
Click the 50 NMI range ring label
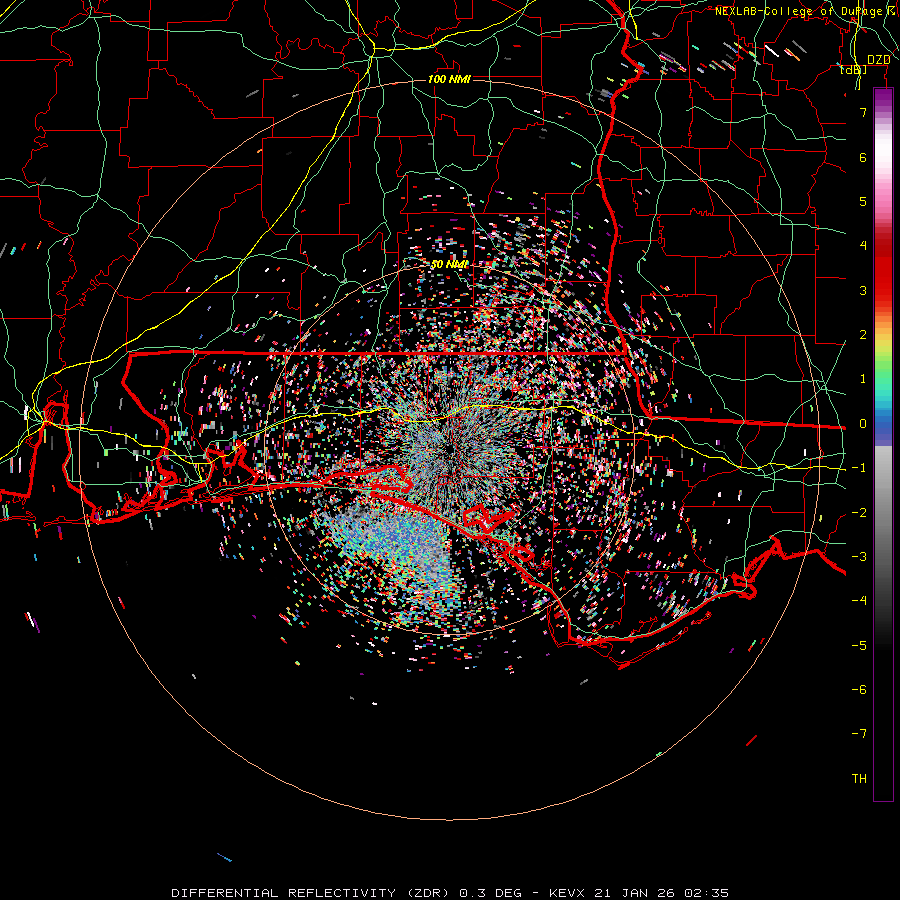click(449, 264)
